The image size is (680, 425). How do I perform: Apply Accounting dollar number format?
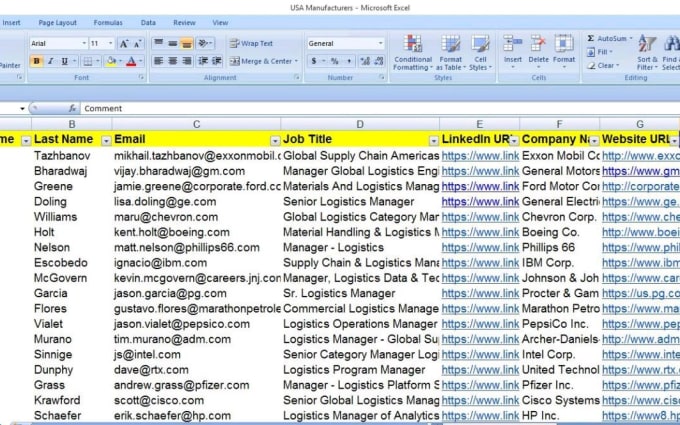[x=314, y=61]
